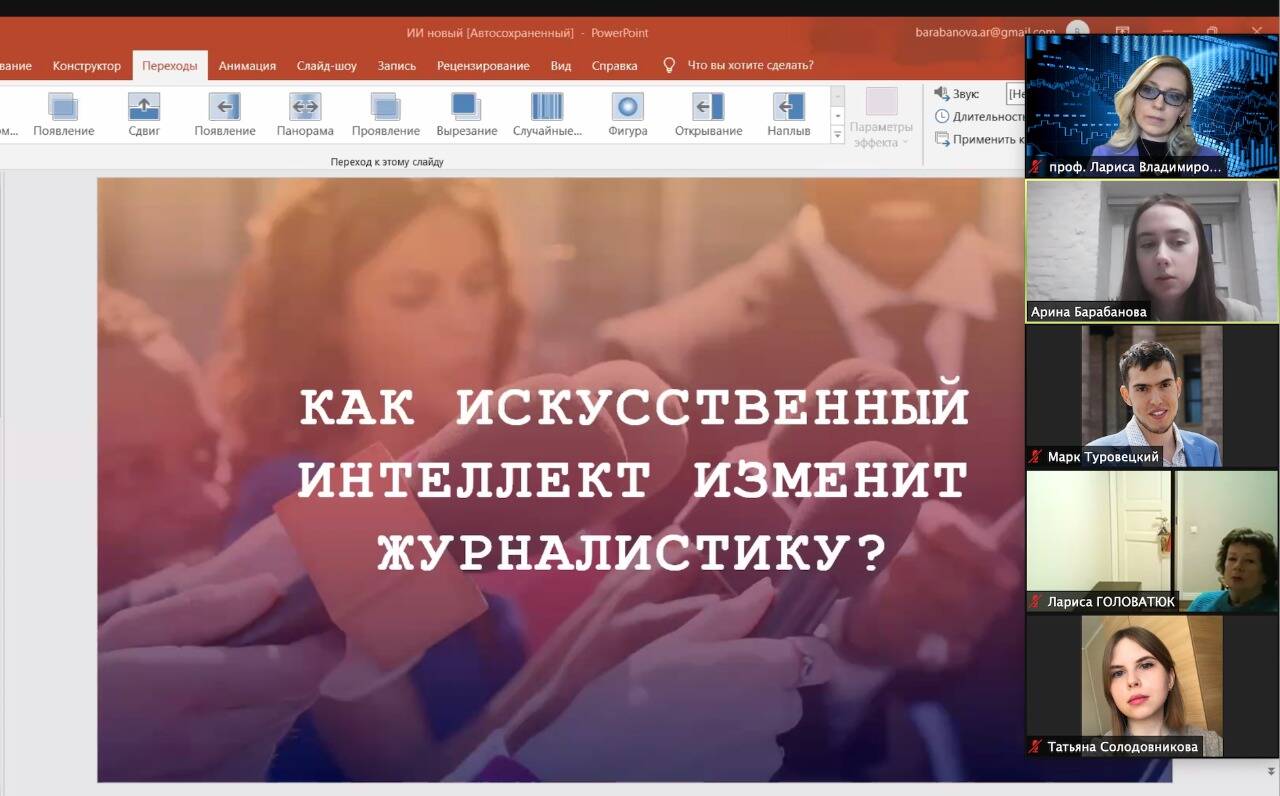Click the muted mic icon for Татьяна Солодовникова
This screenshot has height=796, width=1280.
pos(1036,747)
